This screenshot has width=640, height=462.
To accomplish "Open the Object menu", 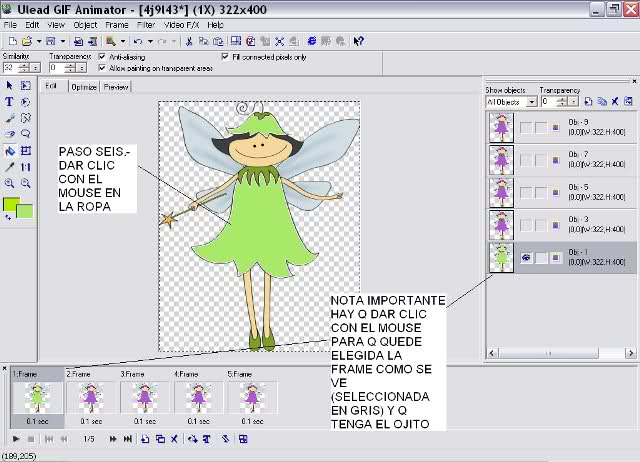I will (85, 25).
